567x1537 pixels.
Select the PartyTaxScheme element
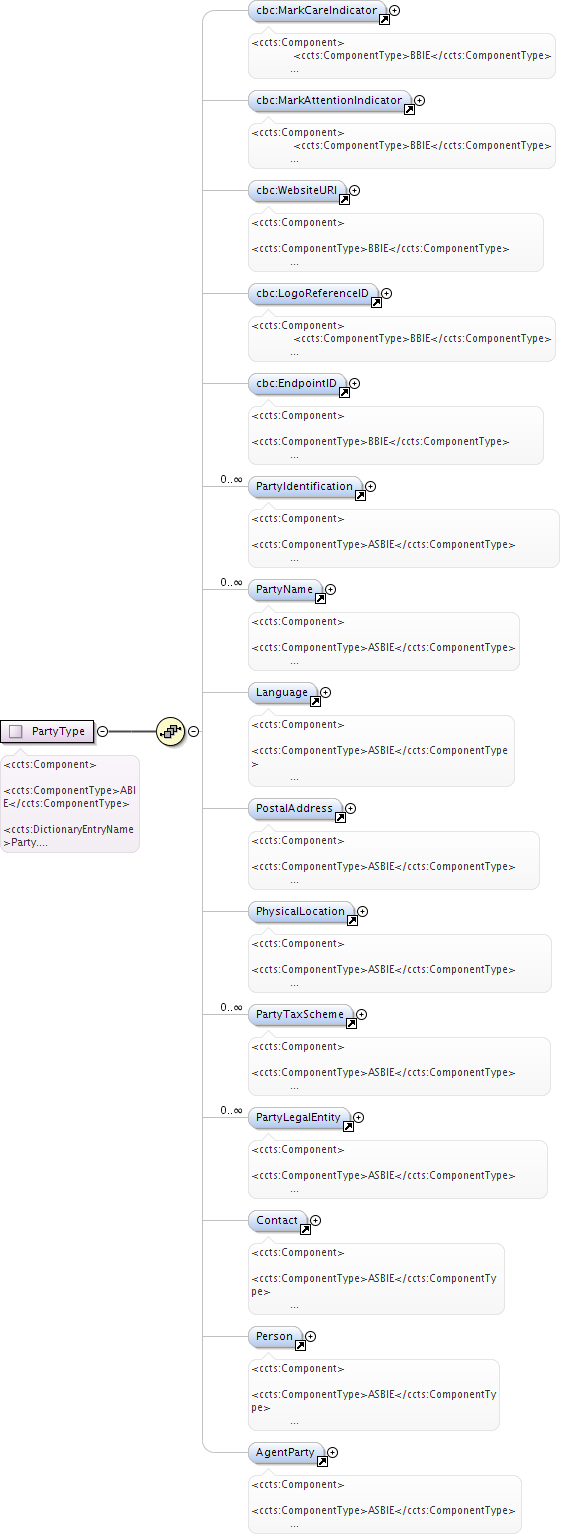301,1015
